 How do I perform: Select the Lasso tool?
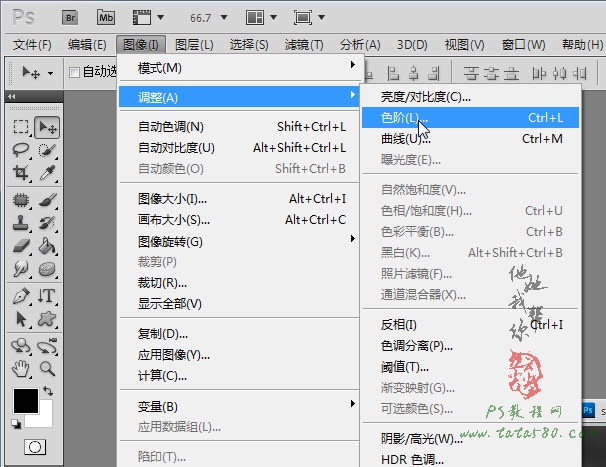point(21,150)
